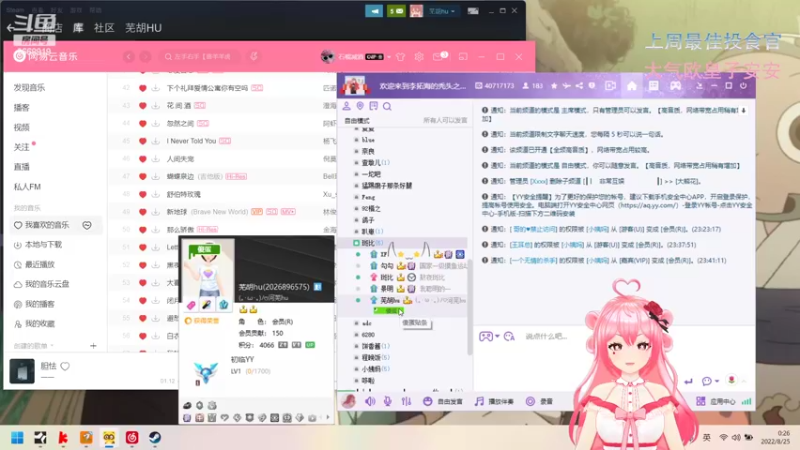
Task: Open the skin shirt icon in NetEase header
Action: 401,57
